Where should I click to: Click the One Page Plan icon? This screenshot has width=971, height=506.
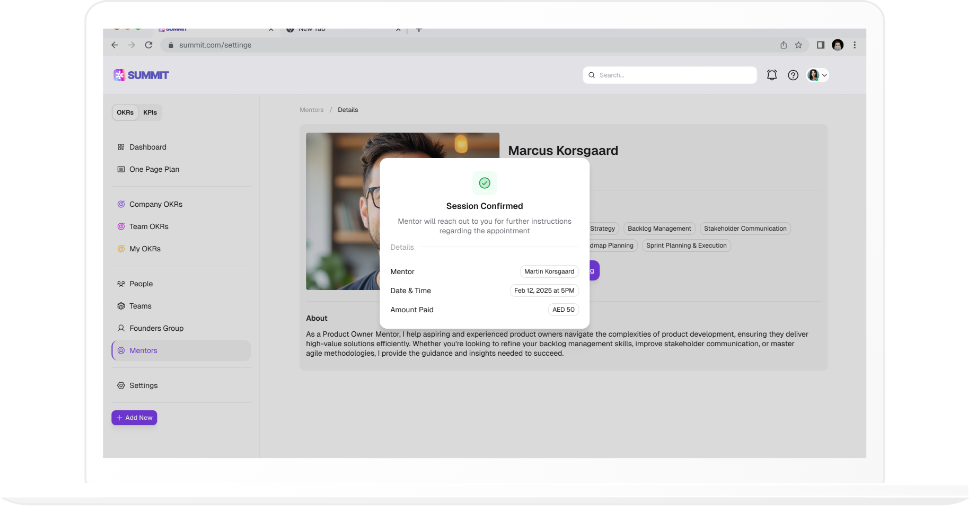121,169
